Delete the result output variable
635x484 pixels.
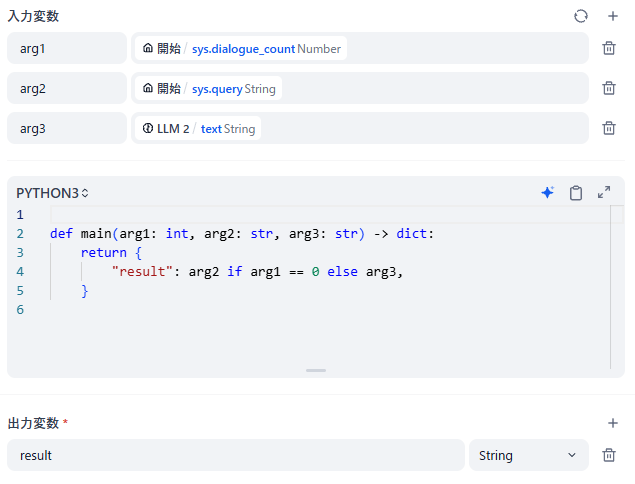tap(609, 455)
